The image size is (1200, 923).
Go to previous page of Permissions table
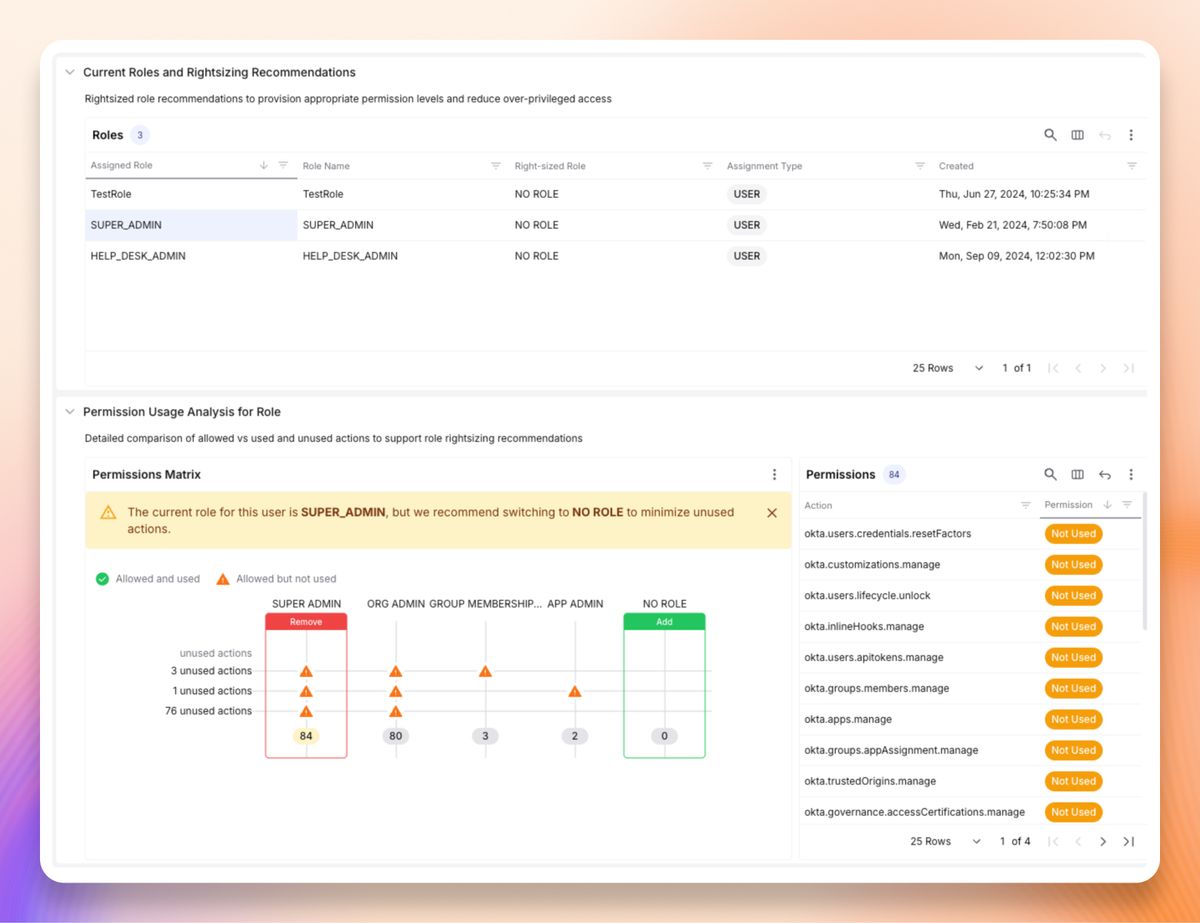click(1078, 841)
